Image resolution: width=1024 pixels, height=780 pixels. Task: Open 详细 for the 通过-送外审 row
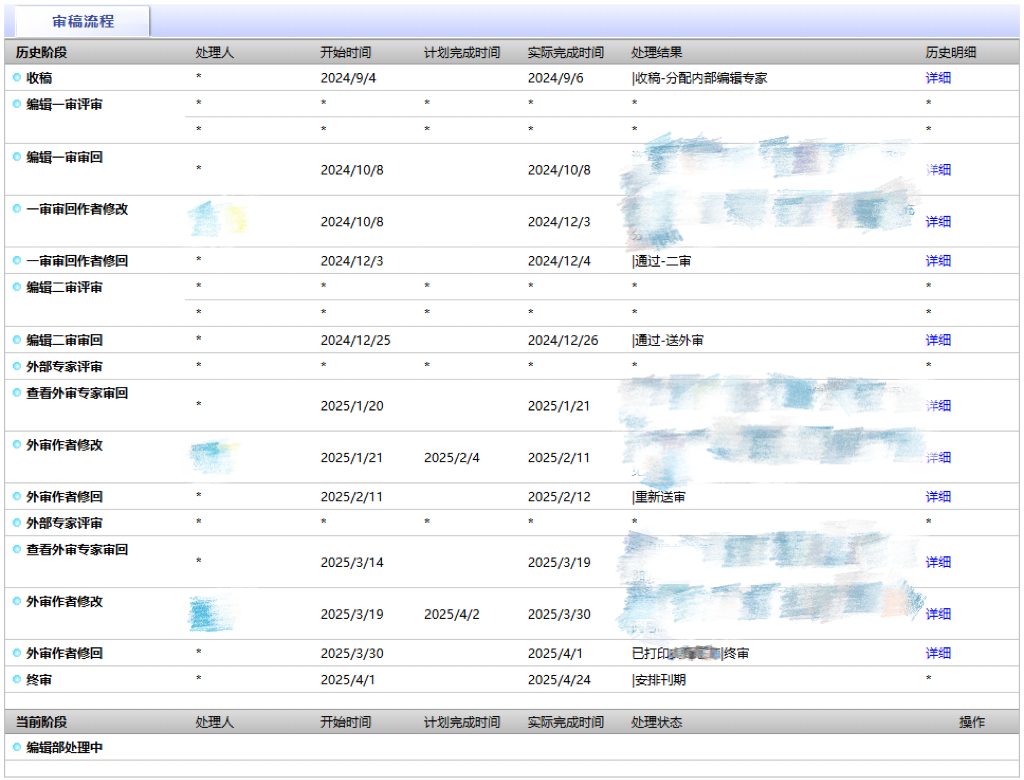tap(937, 341)
